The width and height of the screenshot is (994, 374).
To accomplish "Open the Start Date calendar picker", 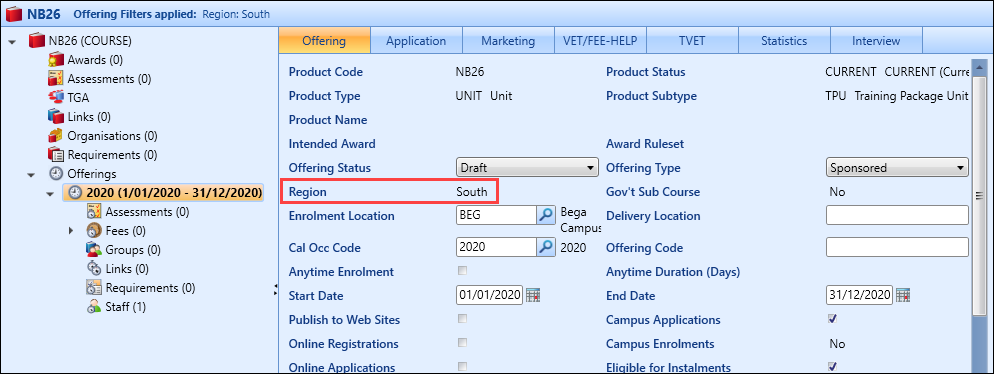I will pyautogui.click(x=532, y=295).
